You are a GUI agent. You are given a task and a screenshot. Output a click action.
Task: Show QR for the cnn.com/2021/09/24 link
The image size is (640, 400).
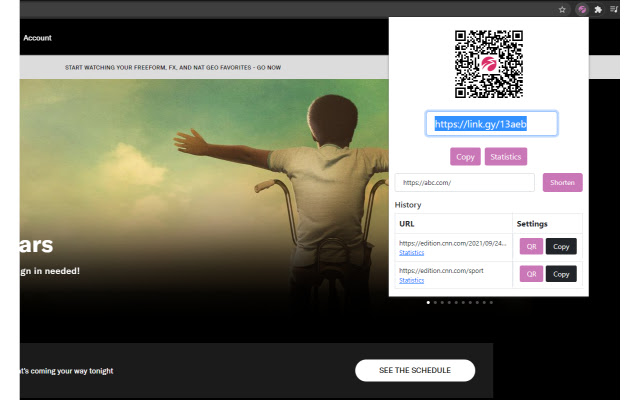point(531,247)
